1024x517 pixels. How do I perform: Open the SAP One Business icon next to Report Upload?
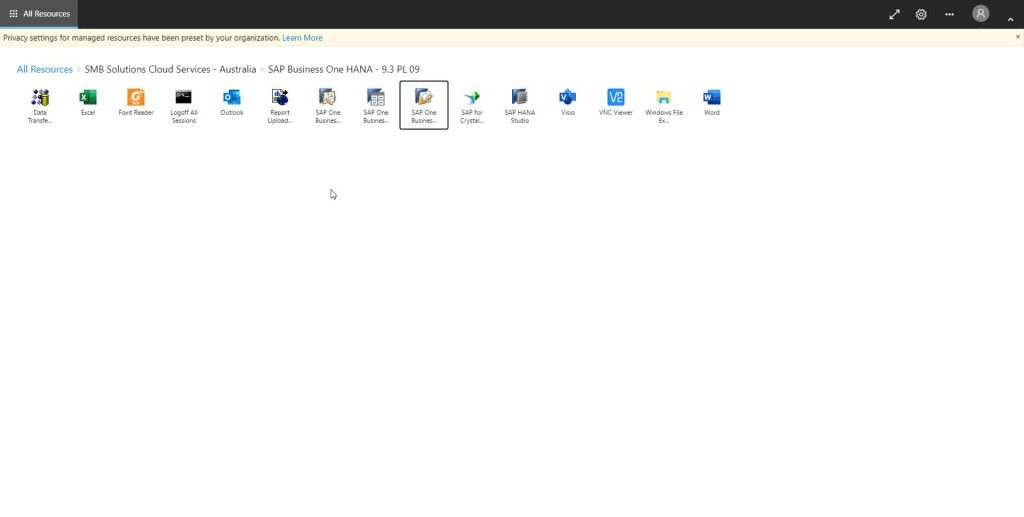click(328, 106)
